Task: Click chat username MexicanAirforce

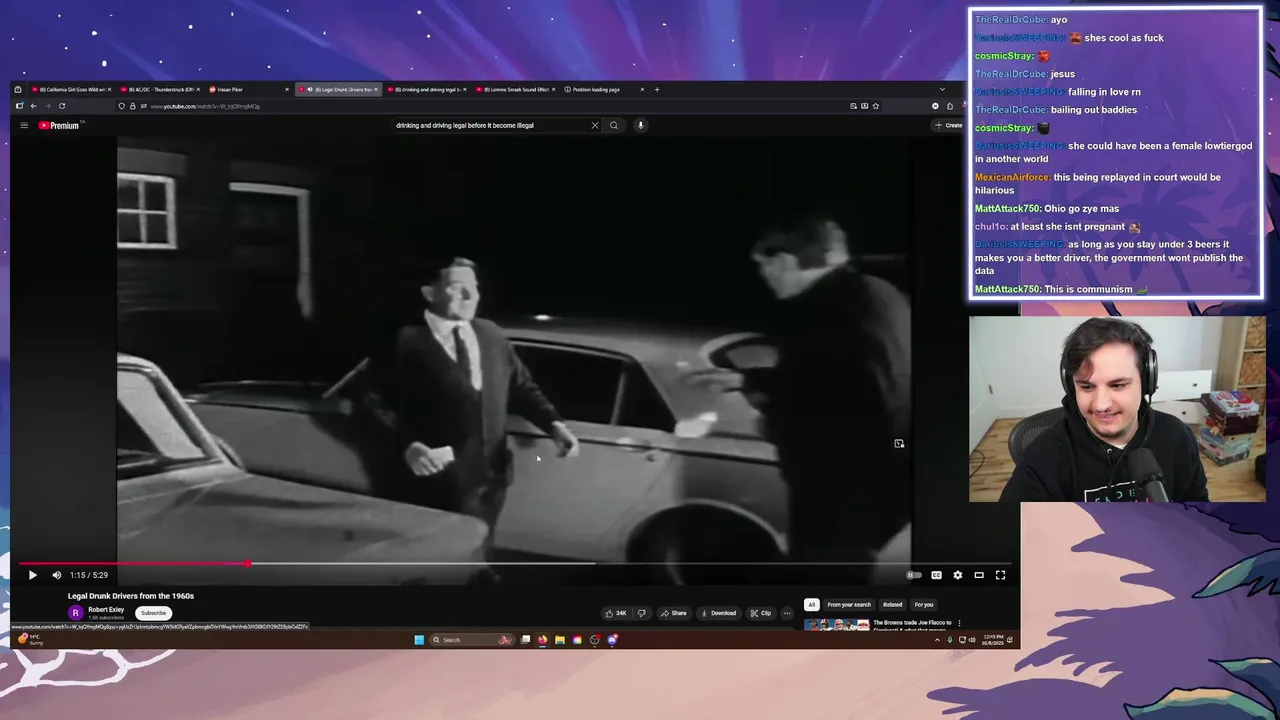Action: click(x=1012, y=177)
